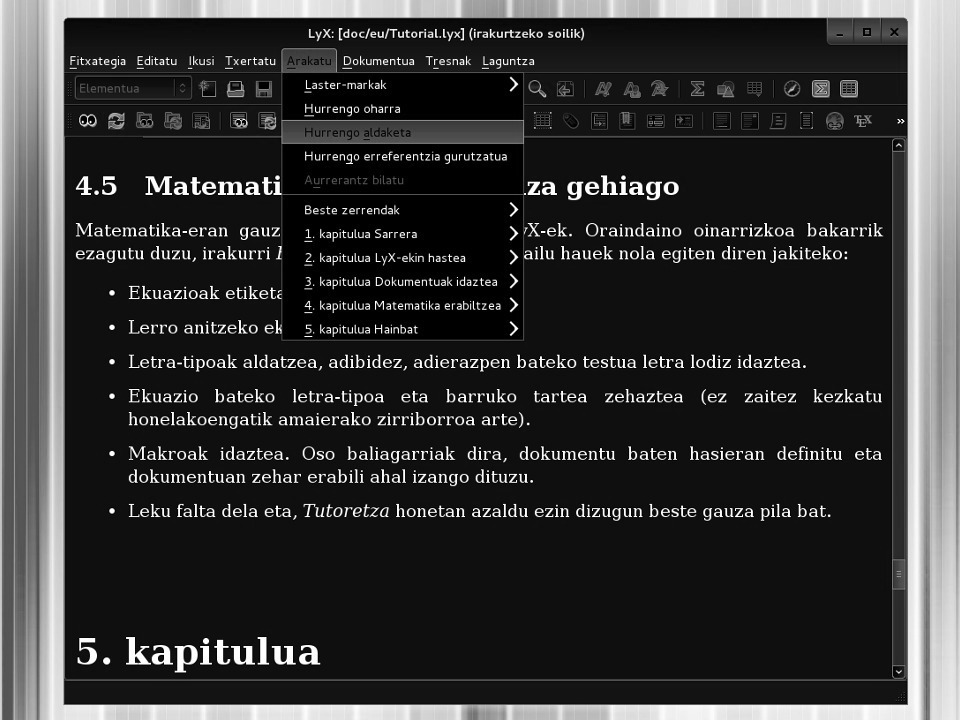Image resolution: width=960 pixels, height=720 pixels.
Task: Insert table icon in the extra toolbar
Action: pyautogui.click(x=542, y=121)
